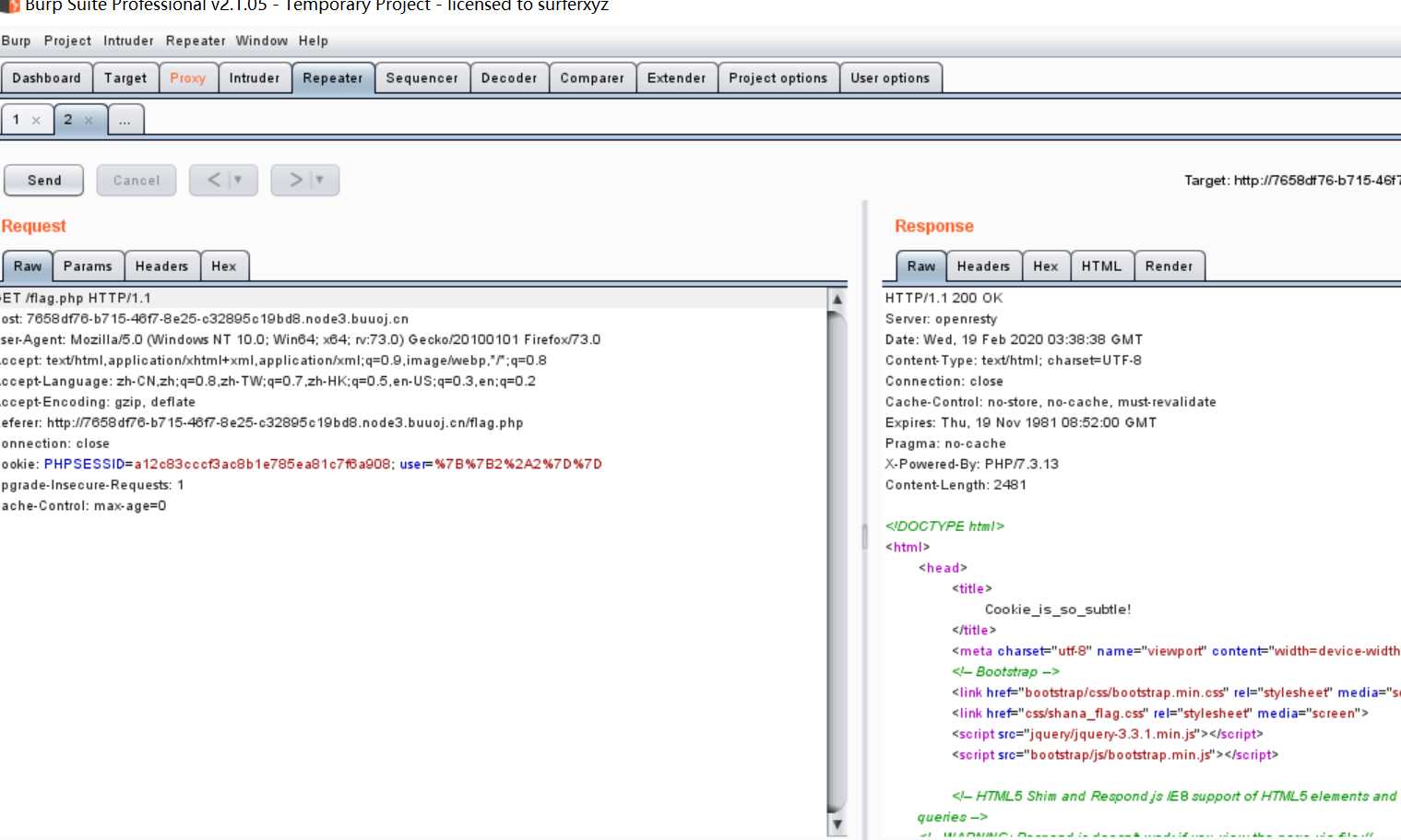Click the Accept-Encoding: gzip, deflate line
The image size is (1401, 840).
[x=98, y=402]
